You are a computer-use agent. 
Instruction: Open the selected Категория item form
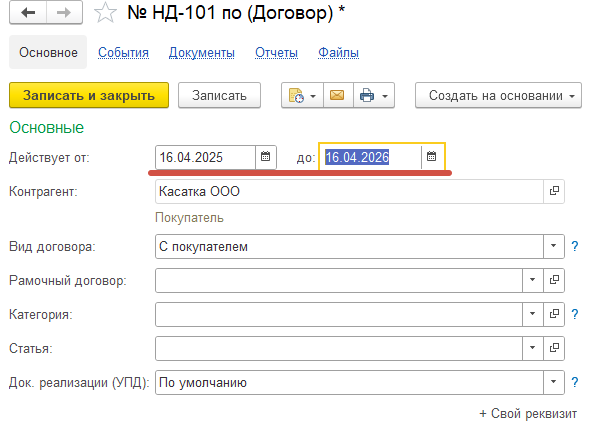click(x=554, y=314)
